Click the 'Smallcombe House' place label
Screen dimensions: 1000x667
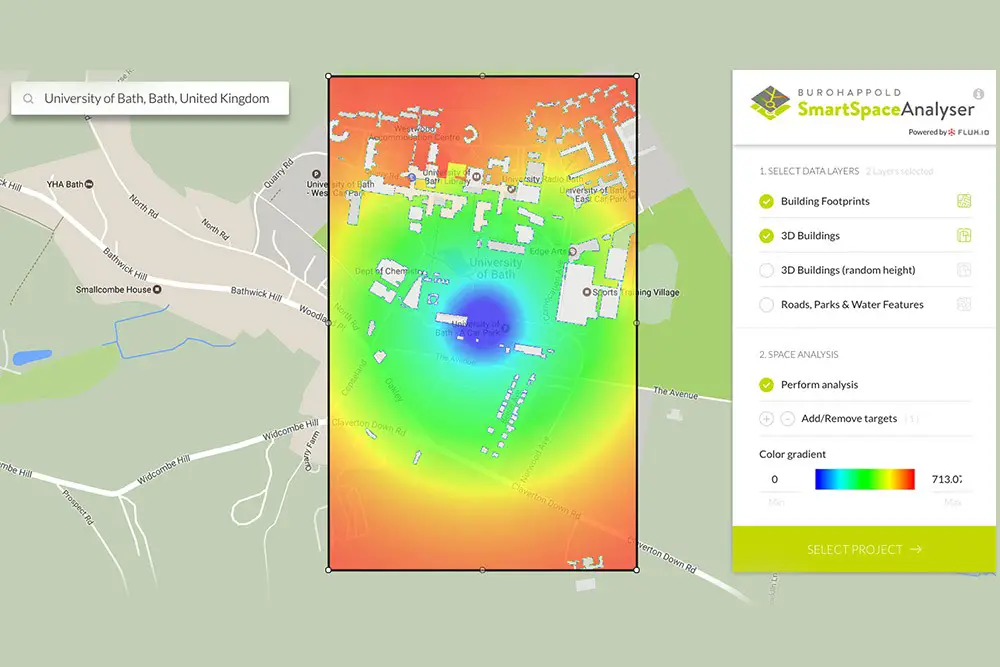(114, 290)
